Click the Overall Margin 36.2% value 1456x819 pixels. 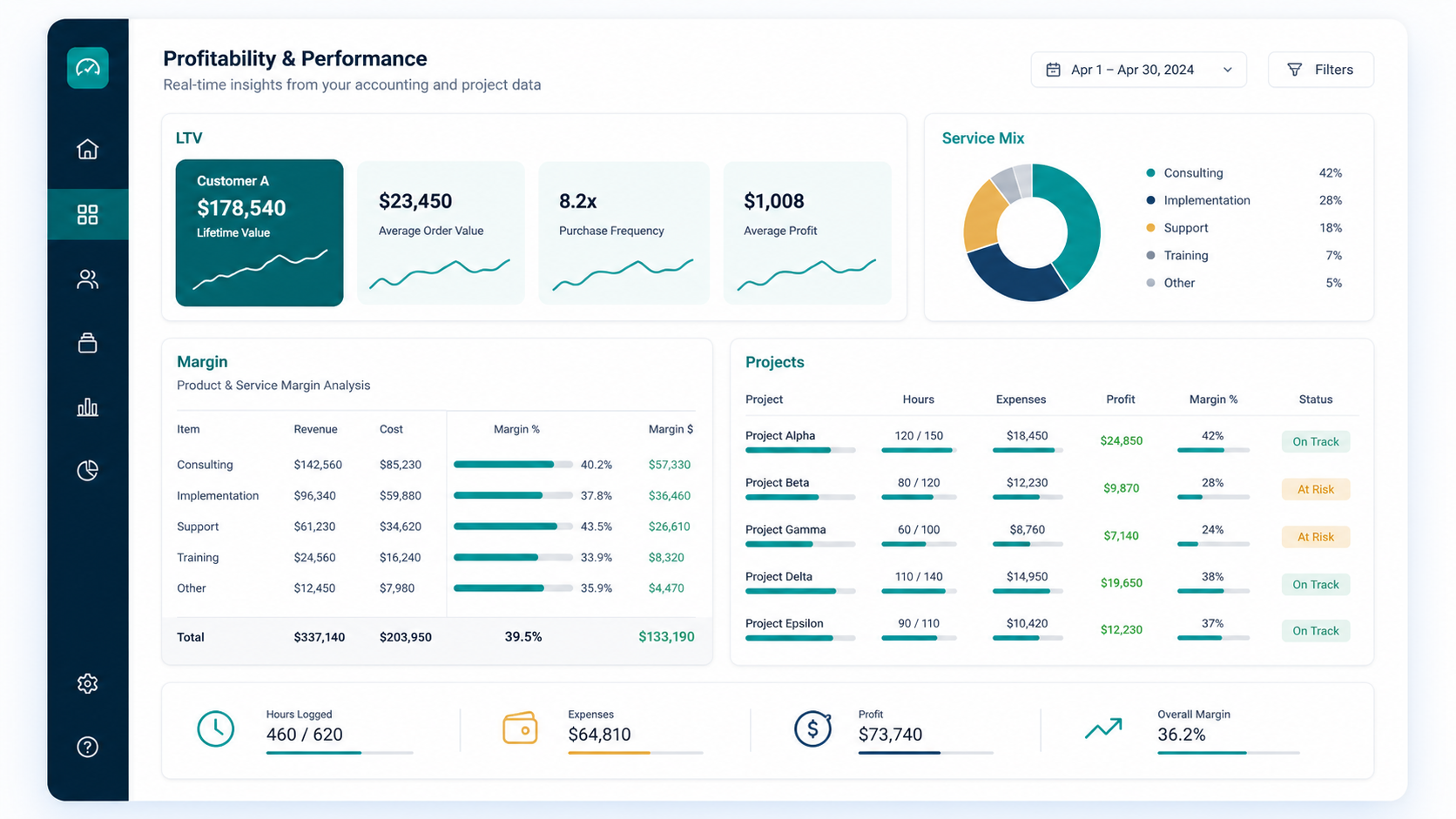pos(1182,735)
